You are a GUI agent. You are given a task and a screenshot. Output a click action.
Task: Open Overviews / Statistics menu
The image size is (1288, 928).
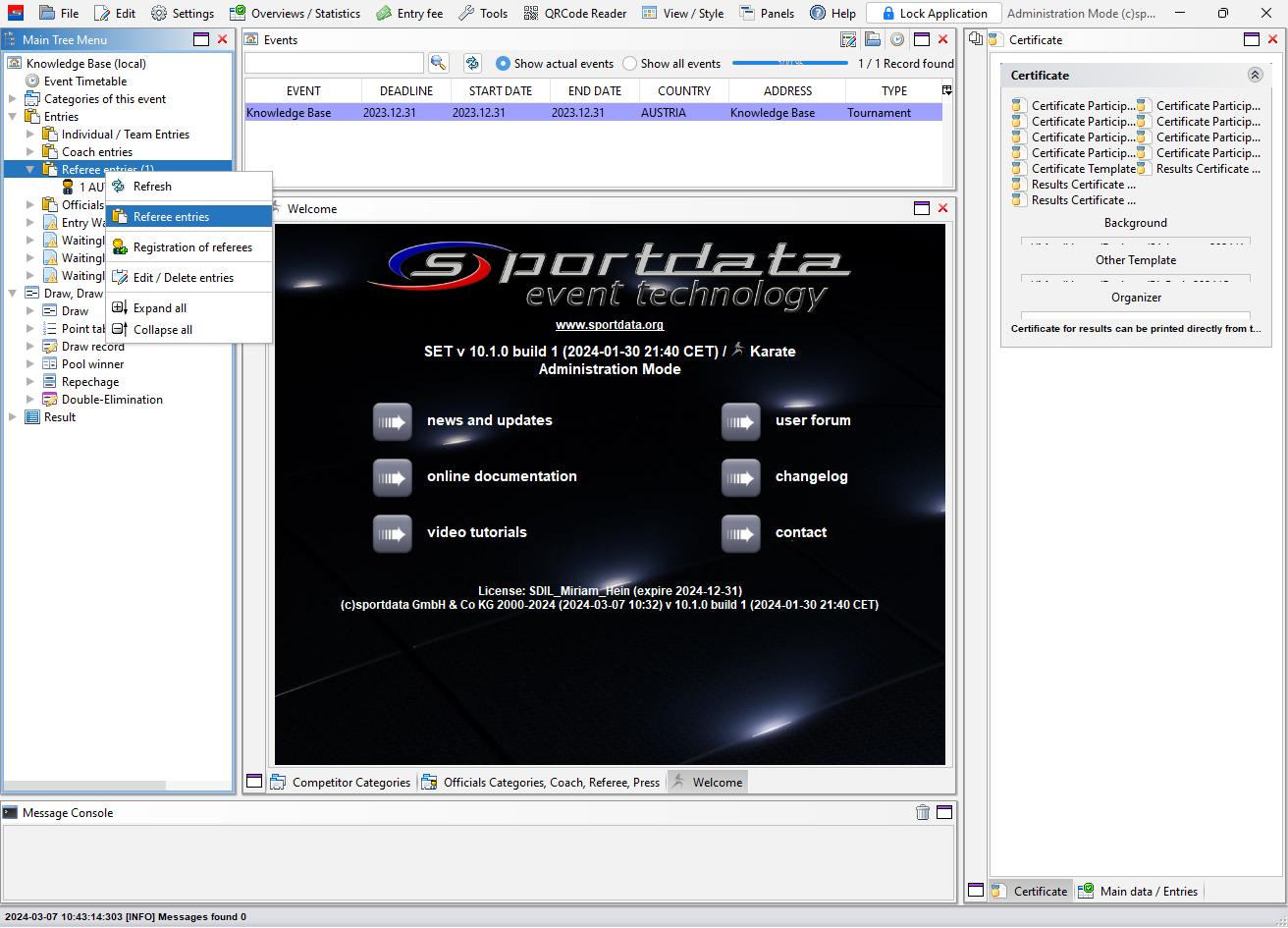[x=295, y=14]
